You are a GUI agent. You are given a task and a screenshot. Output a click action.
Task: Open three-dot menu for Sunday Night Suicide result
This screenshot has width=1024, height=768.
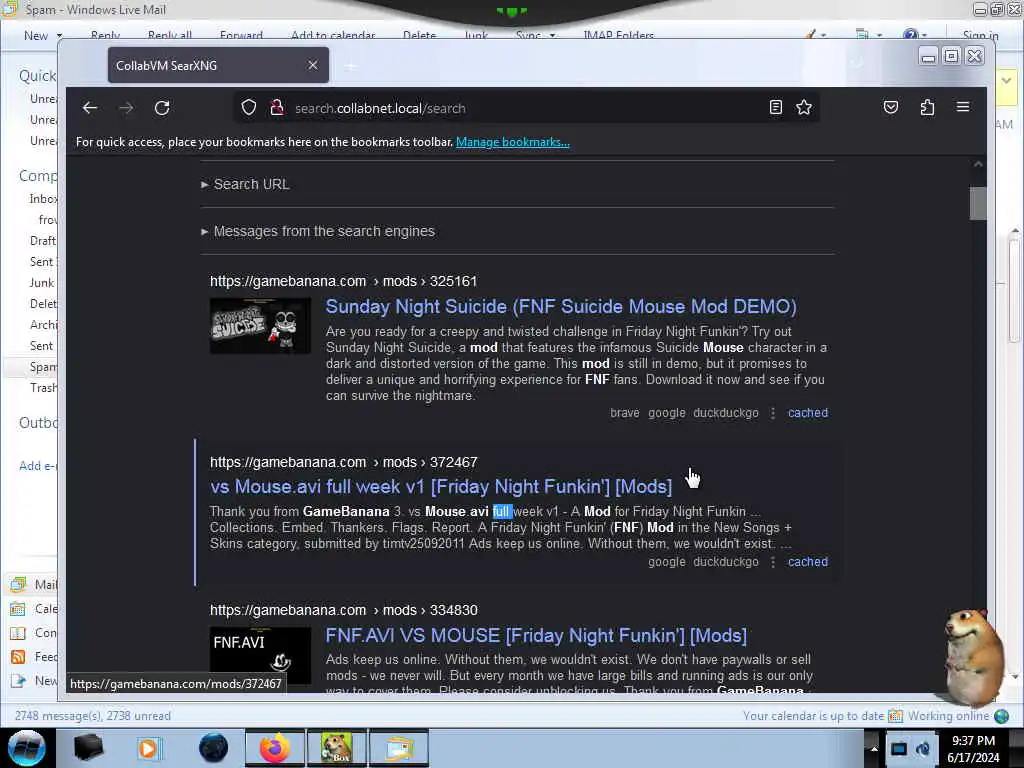[773, 413]
